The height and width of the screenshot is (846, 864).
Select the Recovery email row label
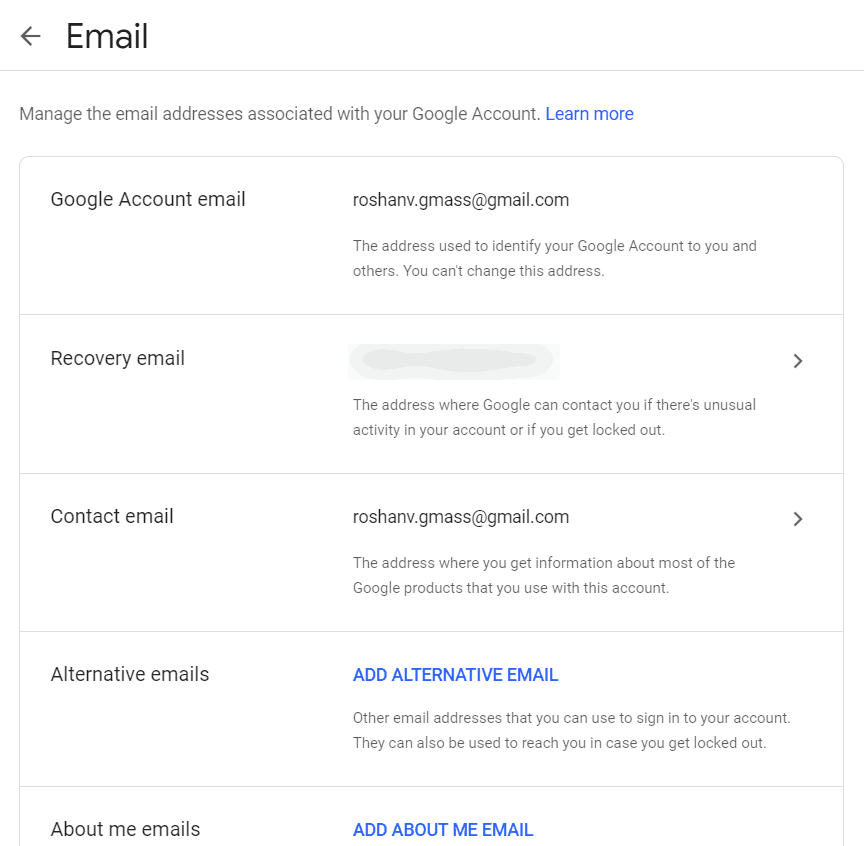tap(118, 358)
